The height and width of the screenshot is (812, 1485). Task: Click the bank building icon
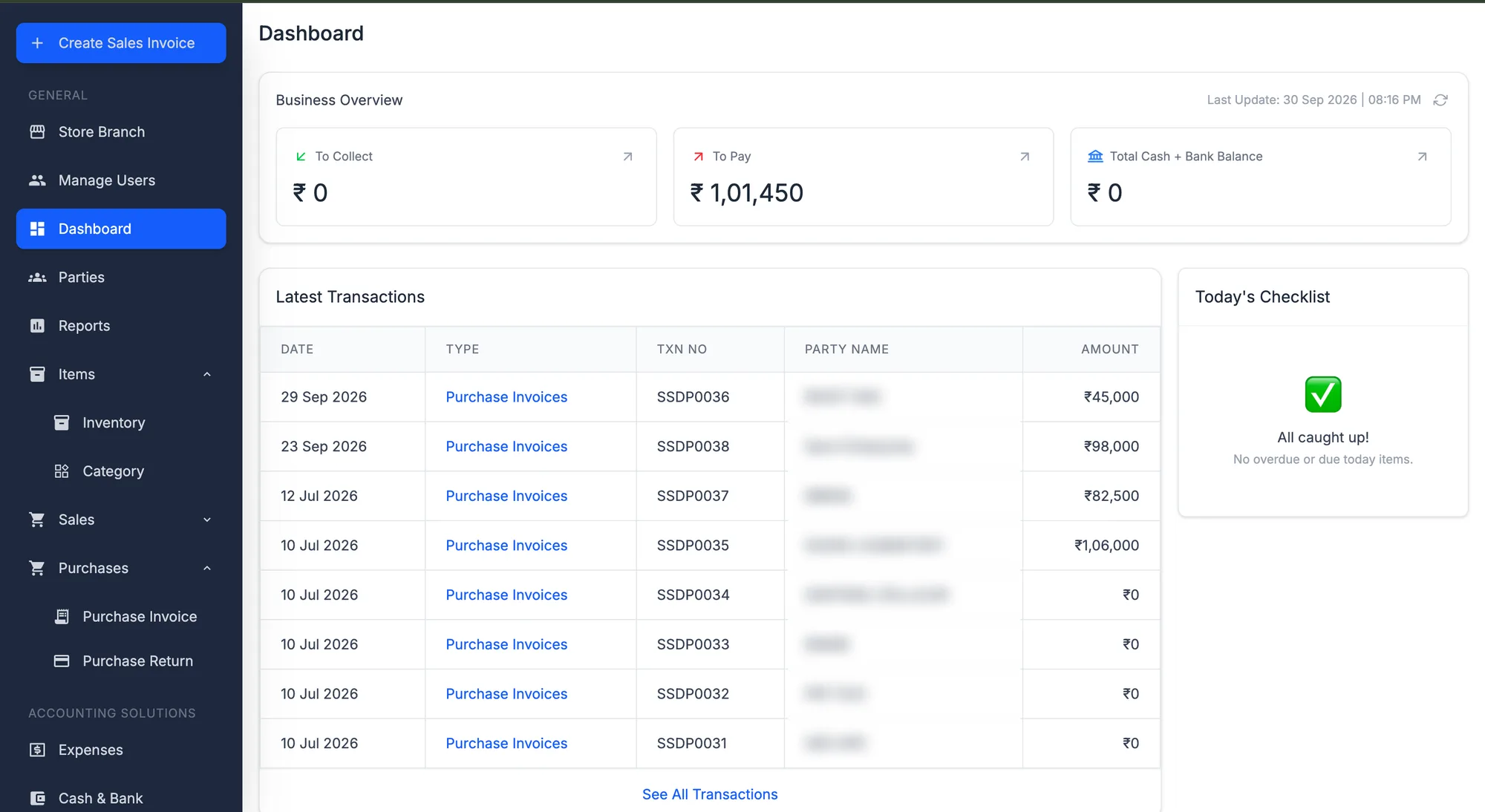1095,156
